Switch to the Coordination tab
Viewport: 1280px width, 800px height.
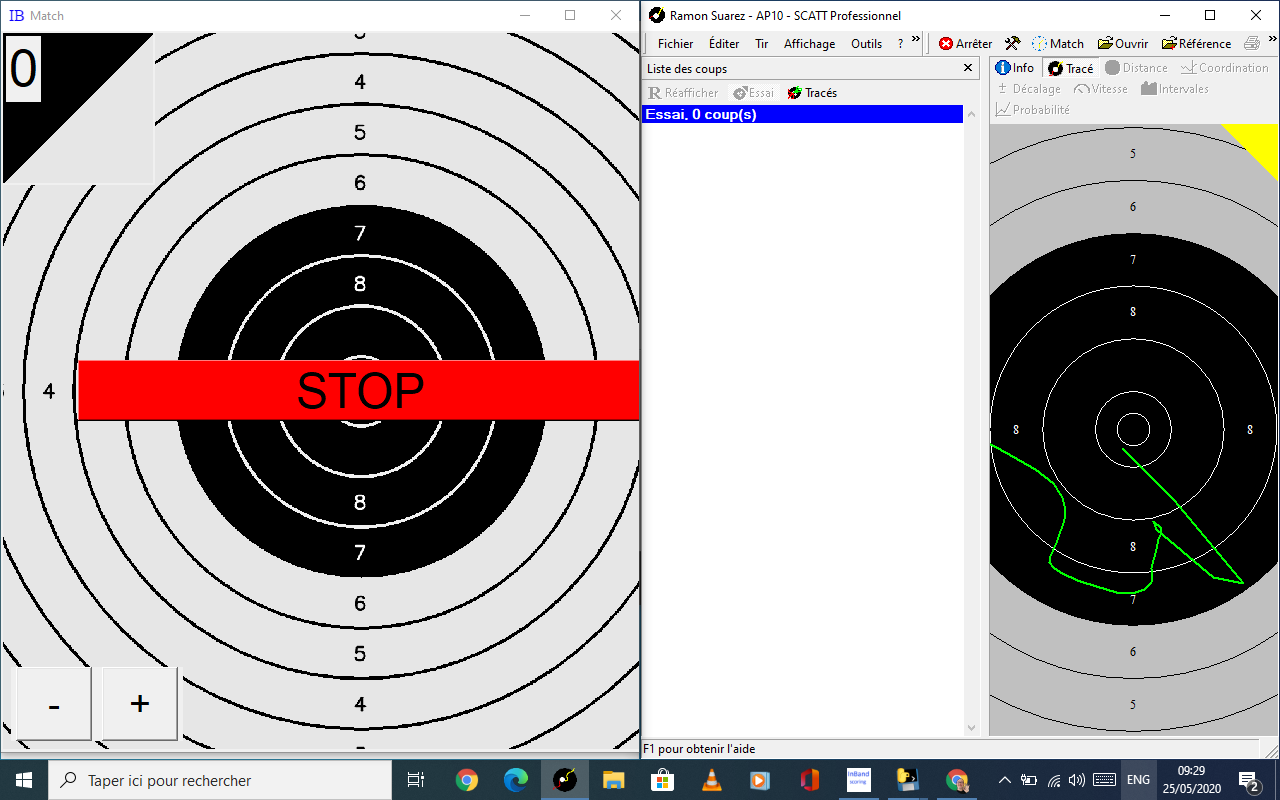click(x=1224, y=68)
